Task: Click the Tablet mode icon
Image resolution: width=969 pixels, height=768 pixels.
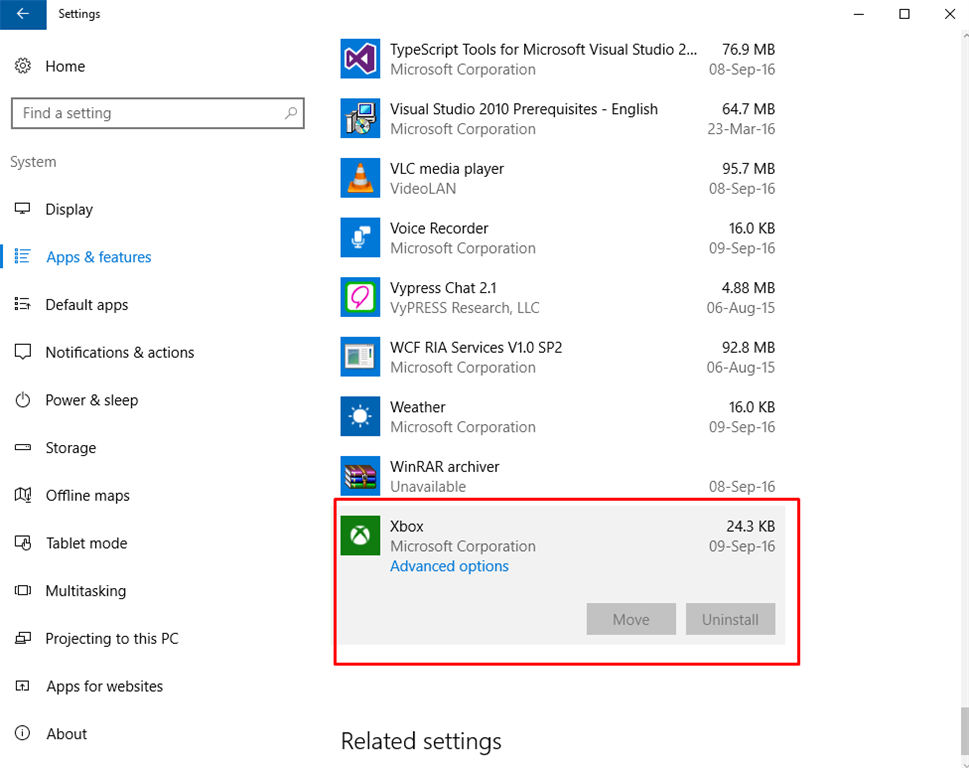Action: click(x=23, y=542)
